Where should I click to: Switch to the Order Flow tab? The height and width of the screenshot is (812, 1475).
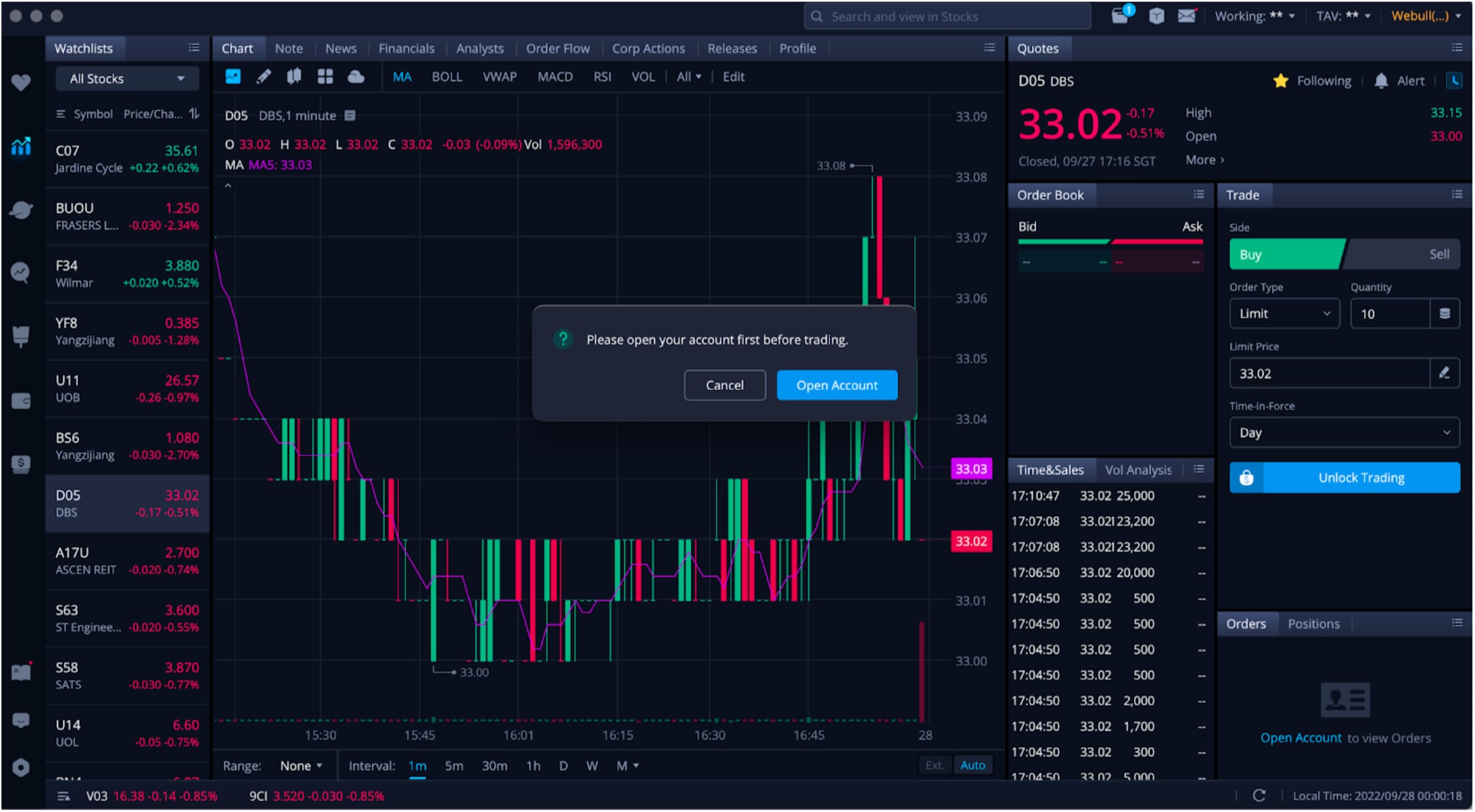pyautogui.click(x=557, y=49)
